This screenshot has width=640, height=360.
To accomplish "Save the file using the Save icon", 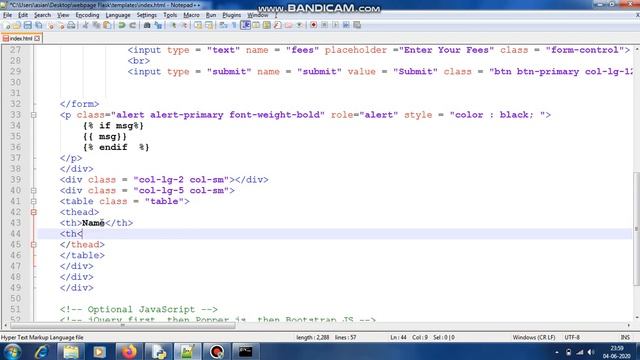I will pos(28,25).
